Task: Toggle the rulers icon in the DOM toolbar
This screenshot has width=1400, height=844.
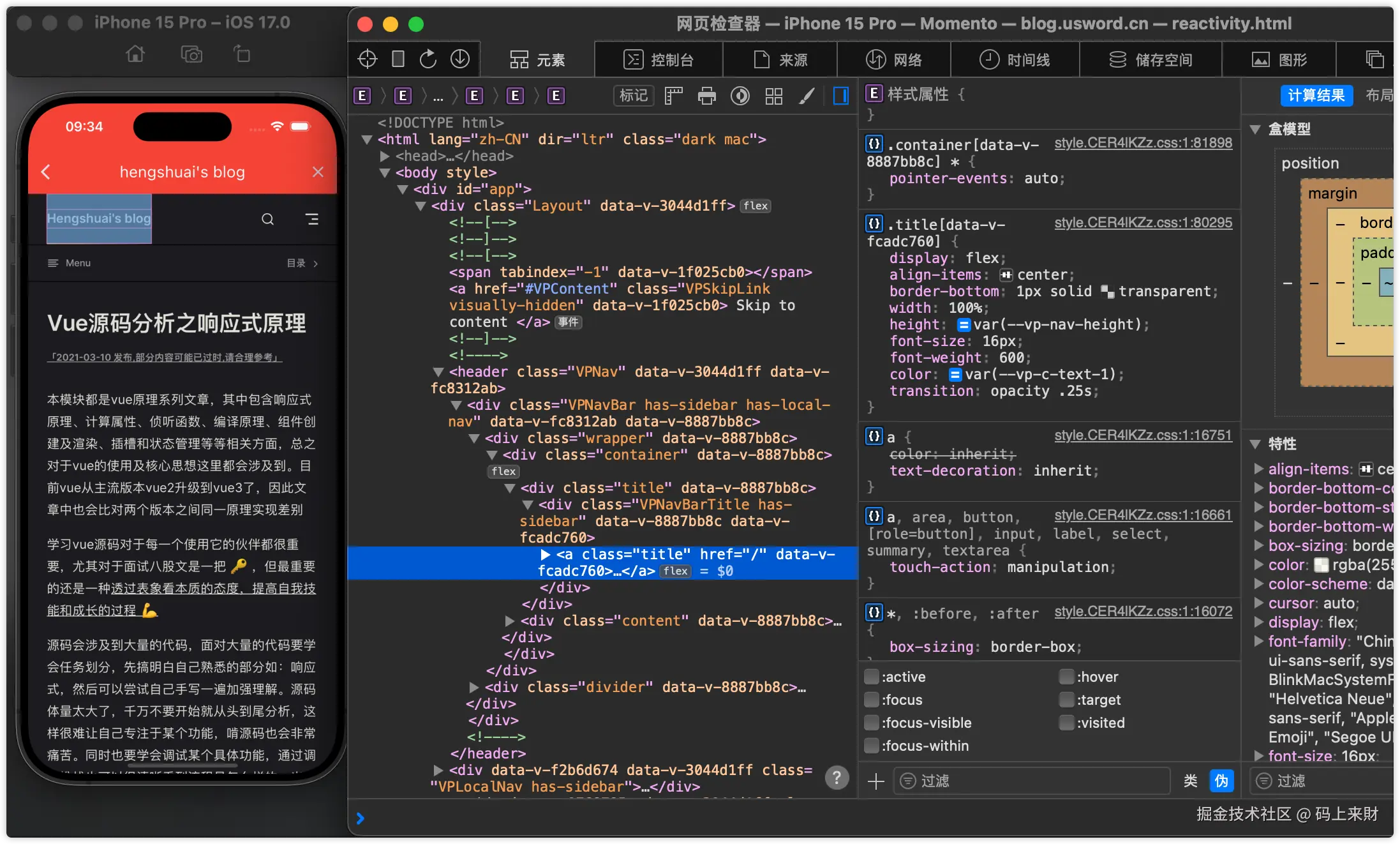Action: tap(673, 96)
